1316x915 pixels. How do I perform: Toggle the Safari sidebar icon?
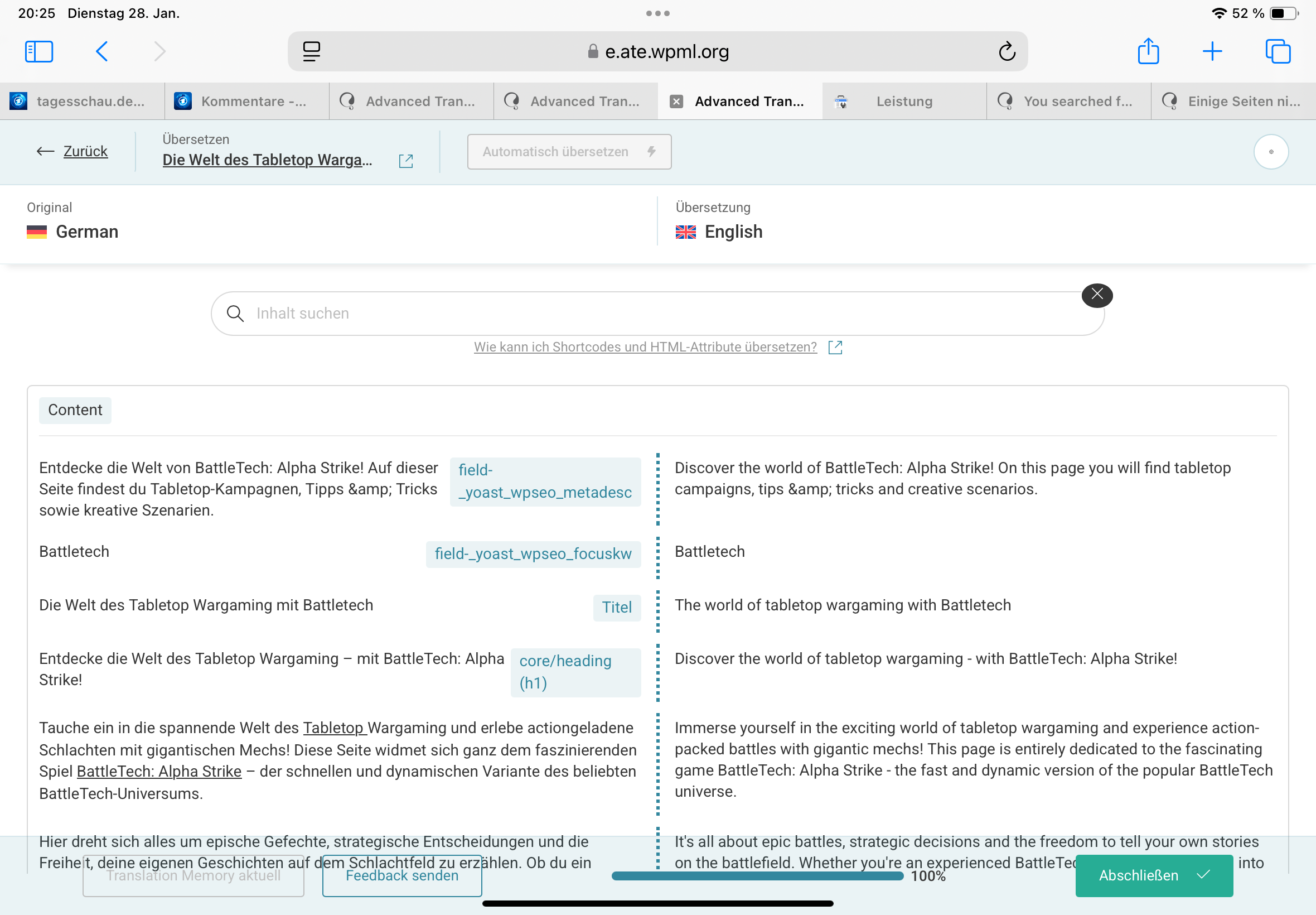pyautogui.click(x=39, y=51)
